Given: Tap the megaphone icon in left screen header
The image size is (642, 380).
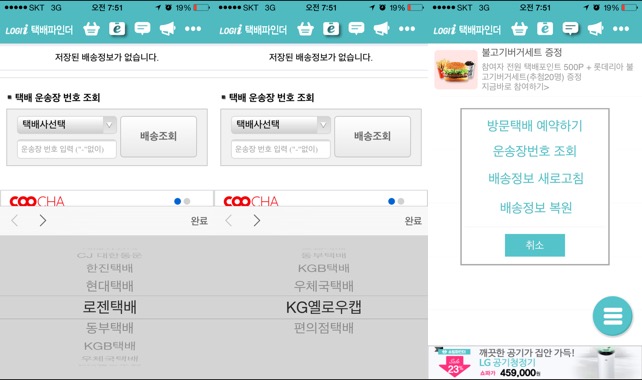Looking at the screenshot, I should (167, 29).
